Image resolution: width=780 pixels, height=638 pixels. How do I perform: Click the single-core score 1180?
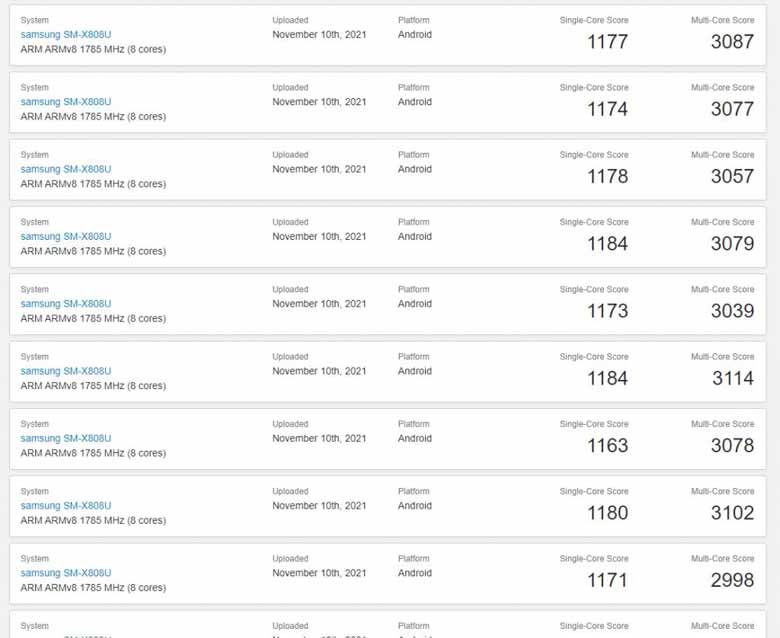607,513
